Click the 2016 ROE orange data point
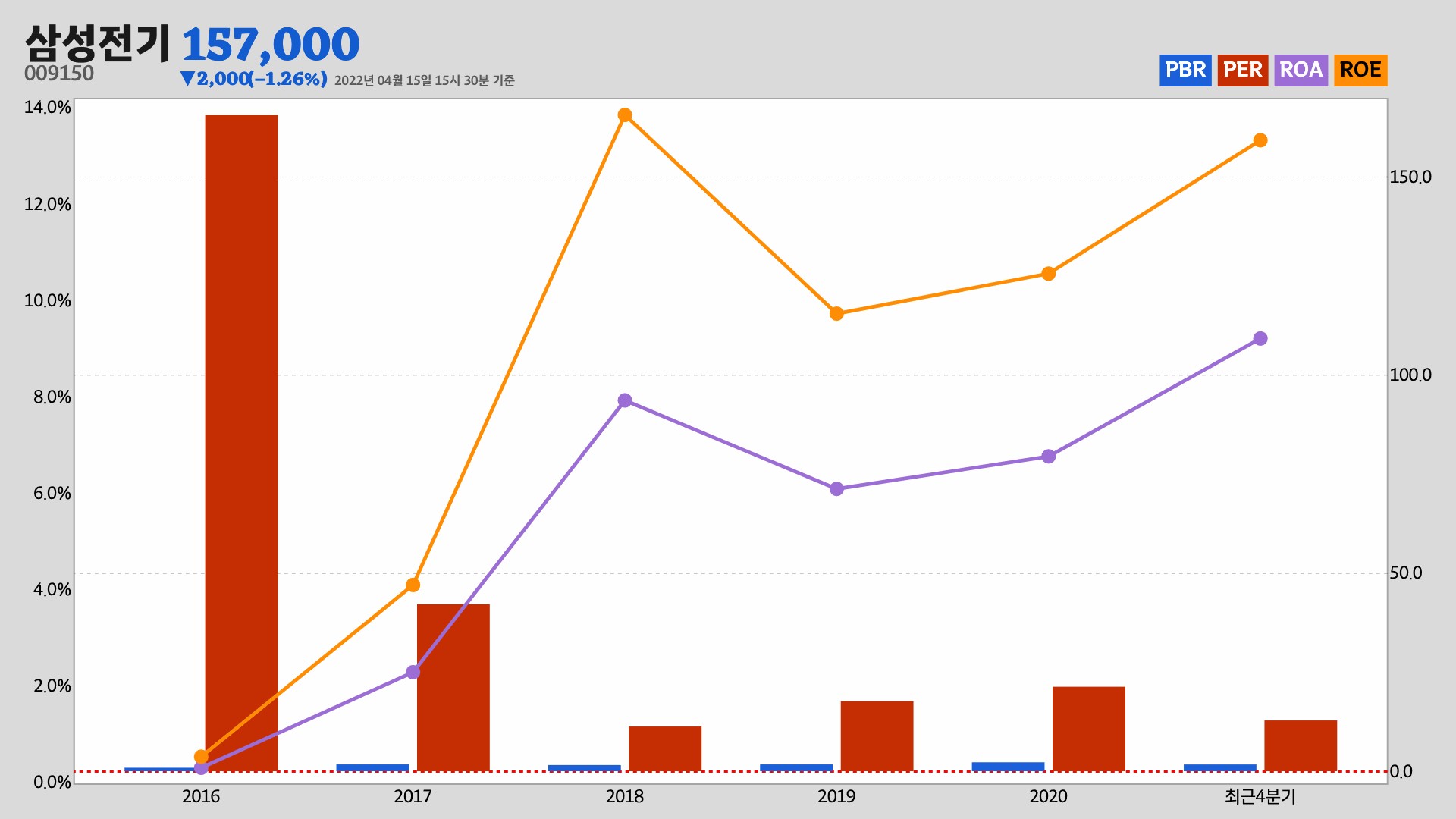1456x819 pixels. click(x=201, y=757)
